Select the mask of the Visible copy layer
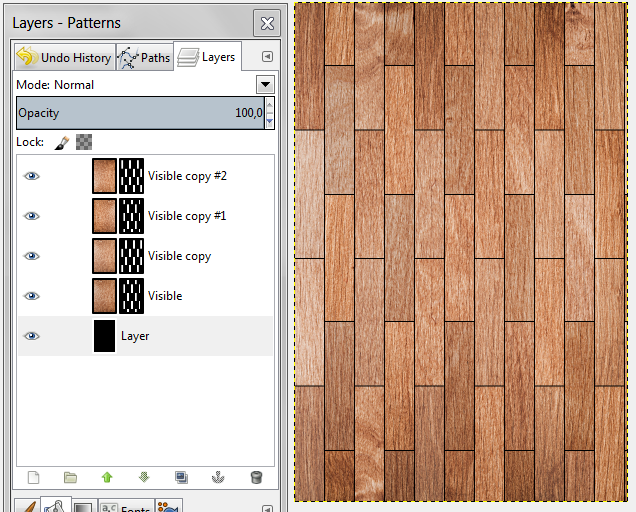This screenshot has height=512, width=636. click(131, 256)
